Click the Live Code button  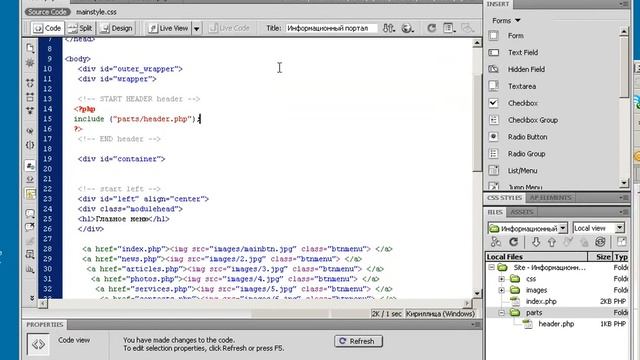pos(229,28)
